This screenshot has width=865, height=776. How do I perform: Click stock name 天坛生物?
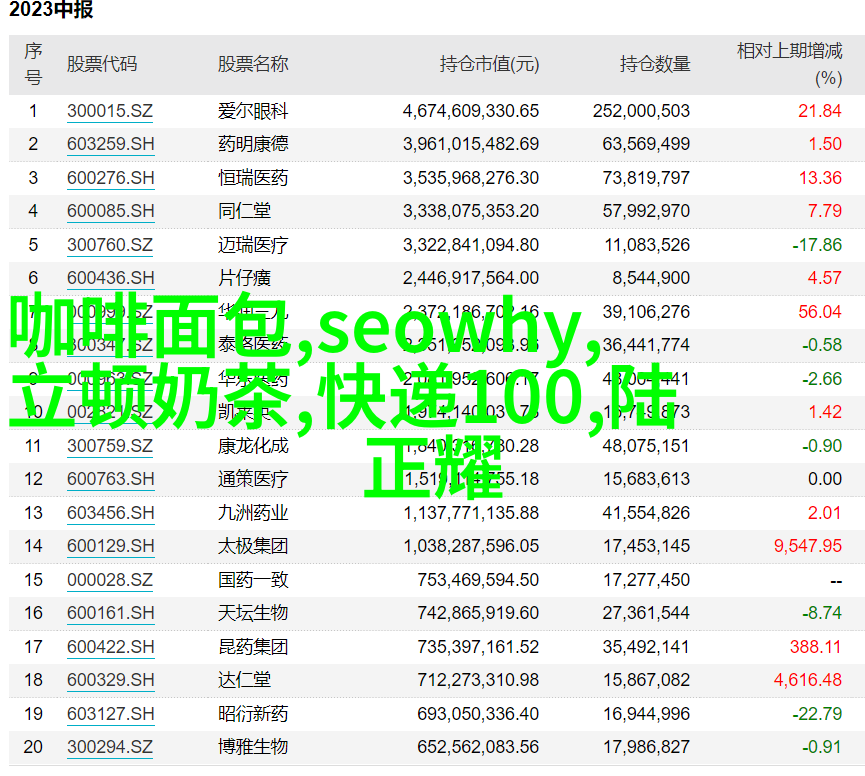point(253,613)
